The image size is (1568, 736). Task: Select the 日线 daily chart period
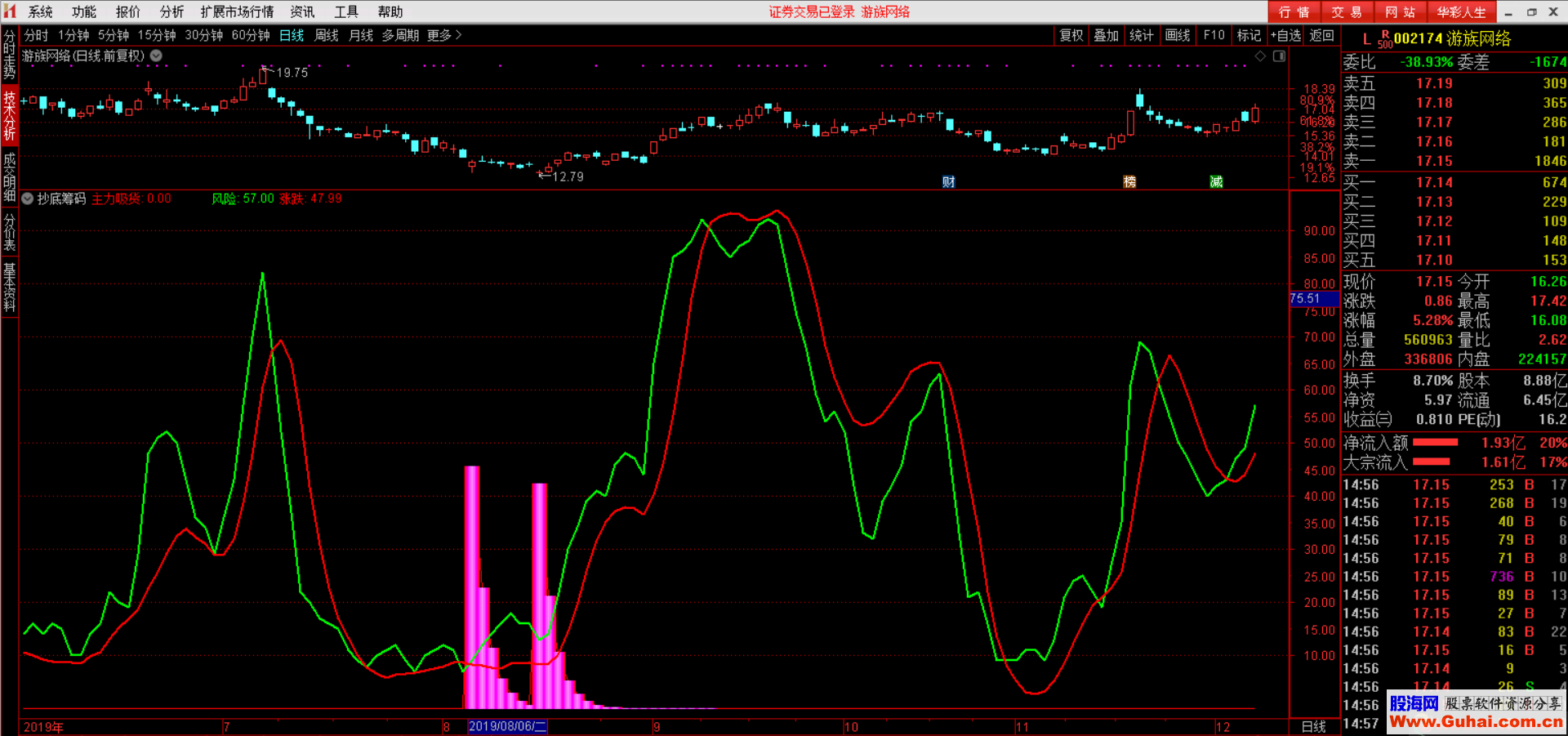[x=292, y=35]
